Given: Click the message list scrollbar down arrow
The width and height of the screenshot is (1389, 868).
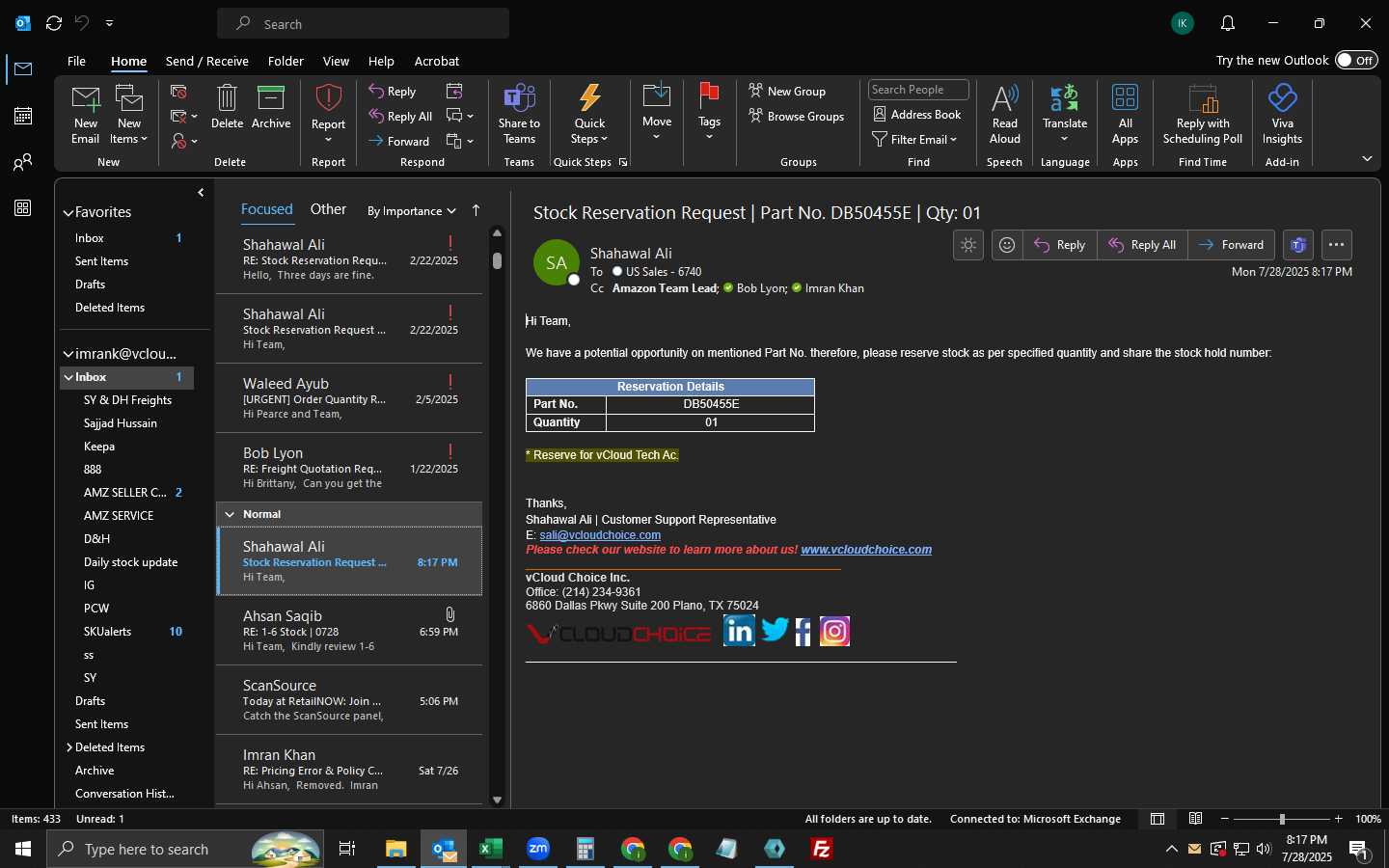Looking at the screenshot, I should (x=497, y=800).
